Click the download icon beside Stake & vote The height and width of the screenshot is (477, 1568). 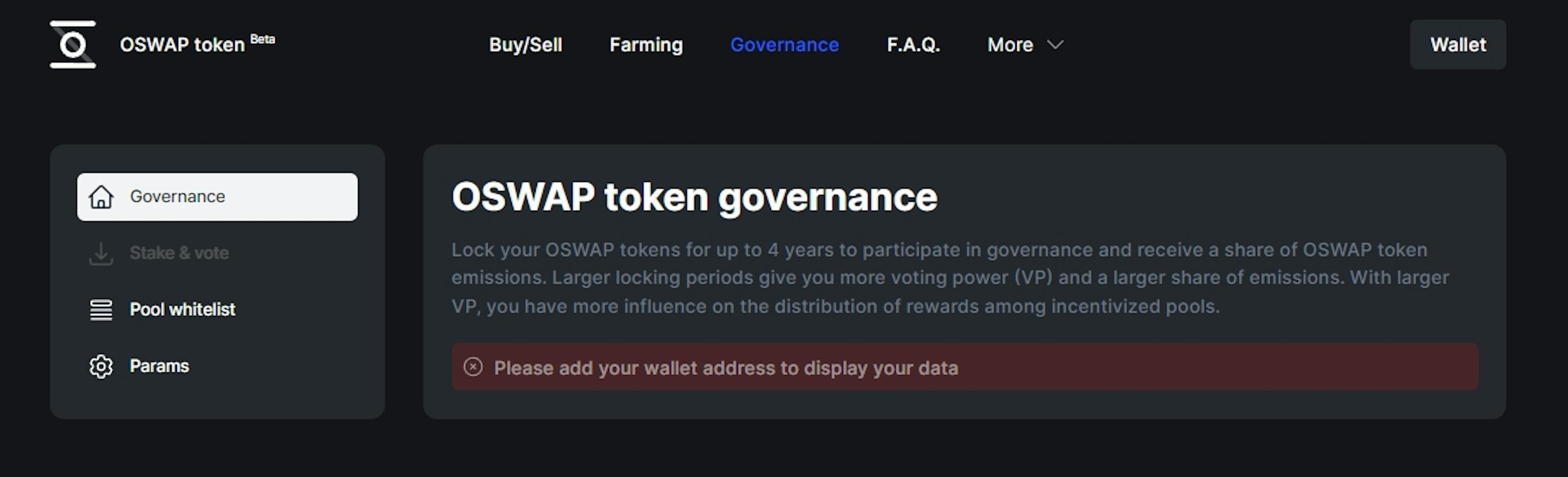click(x=101, y=253)
